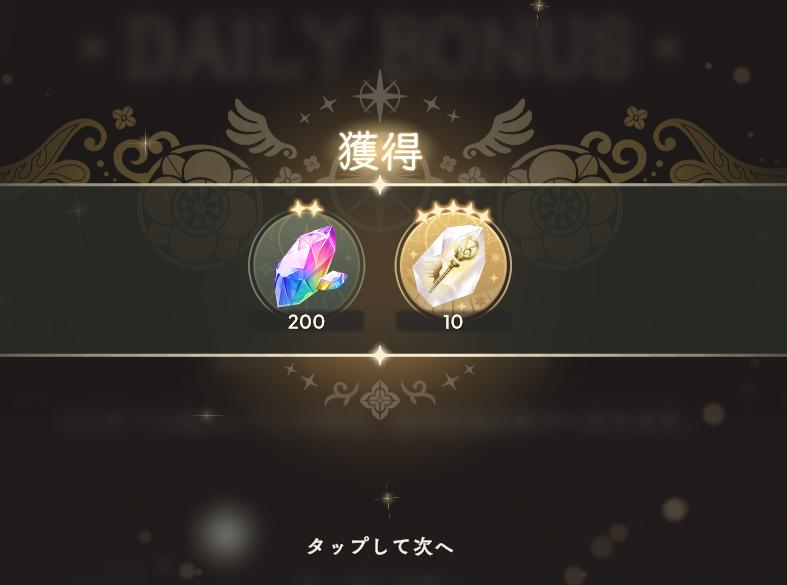Click the compass star ornament above 獲得

380,96
